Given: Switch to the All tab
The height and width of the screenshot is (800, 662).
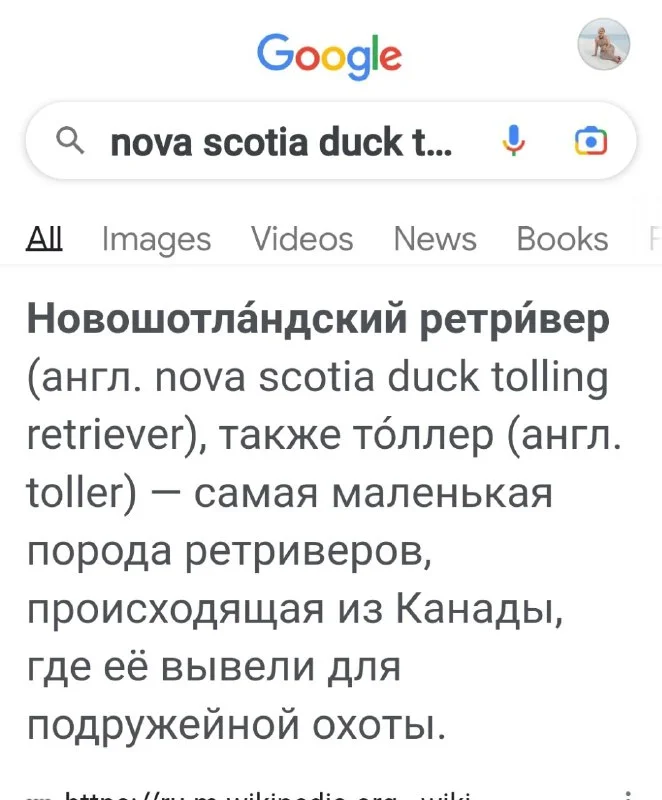Looking at the screenshot, I should pyautogui.click(x=44, y=239).
